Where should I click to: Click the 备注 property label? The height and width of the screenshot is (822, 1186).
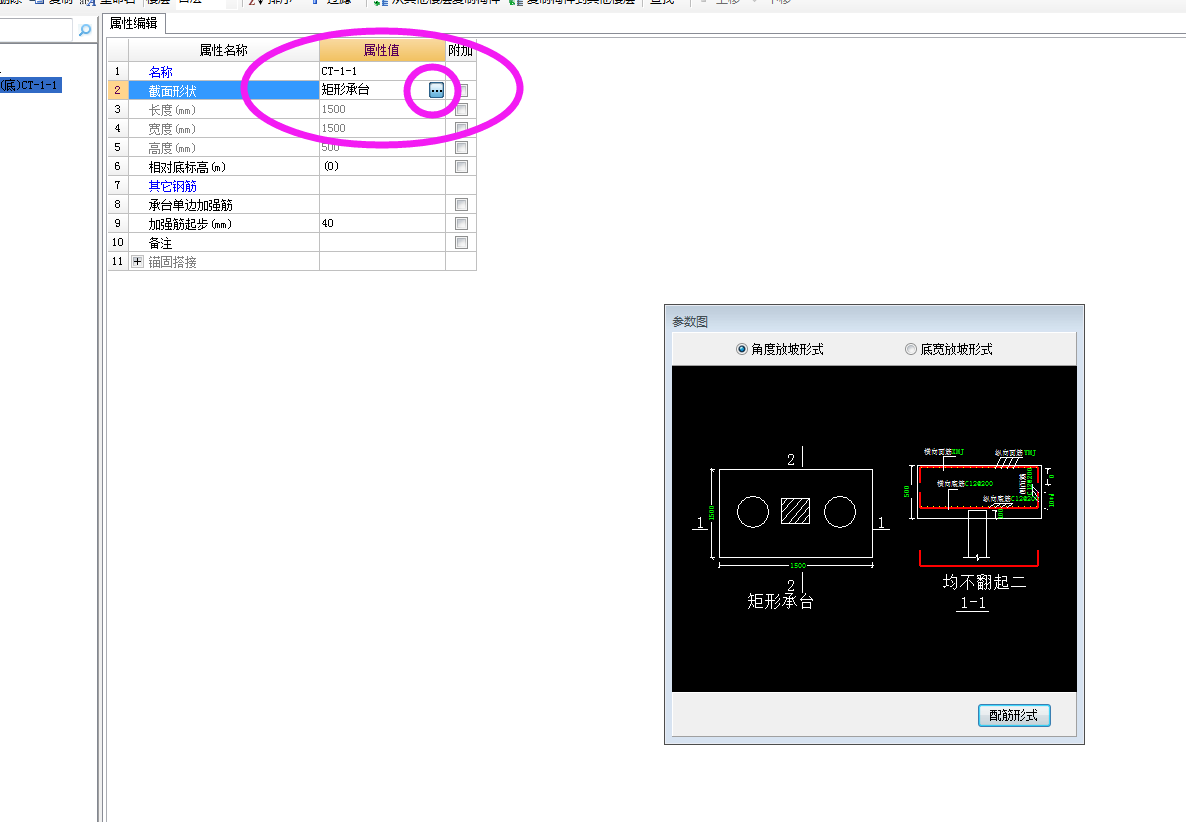pyautogui.click(x=160, y=243)
